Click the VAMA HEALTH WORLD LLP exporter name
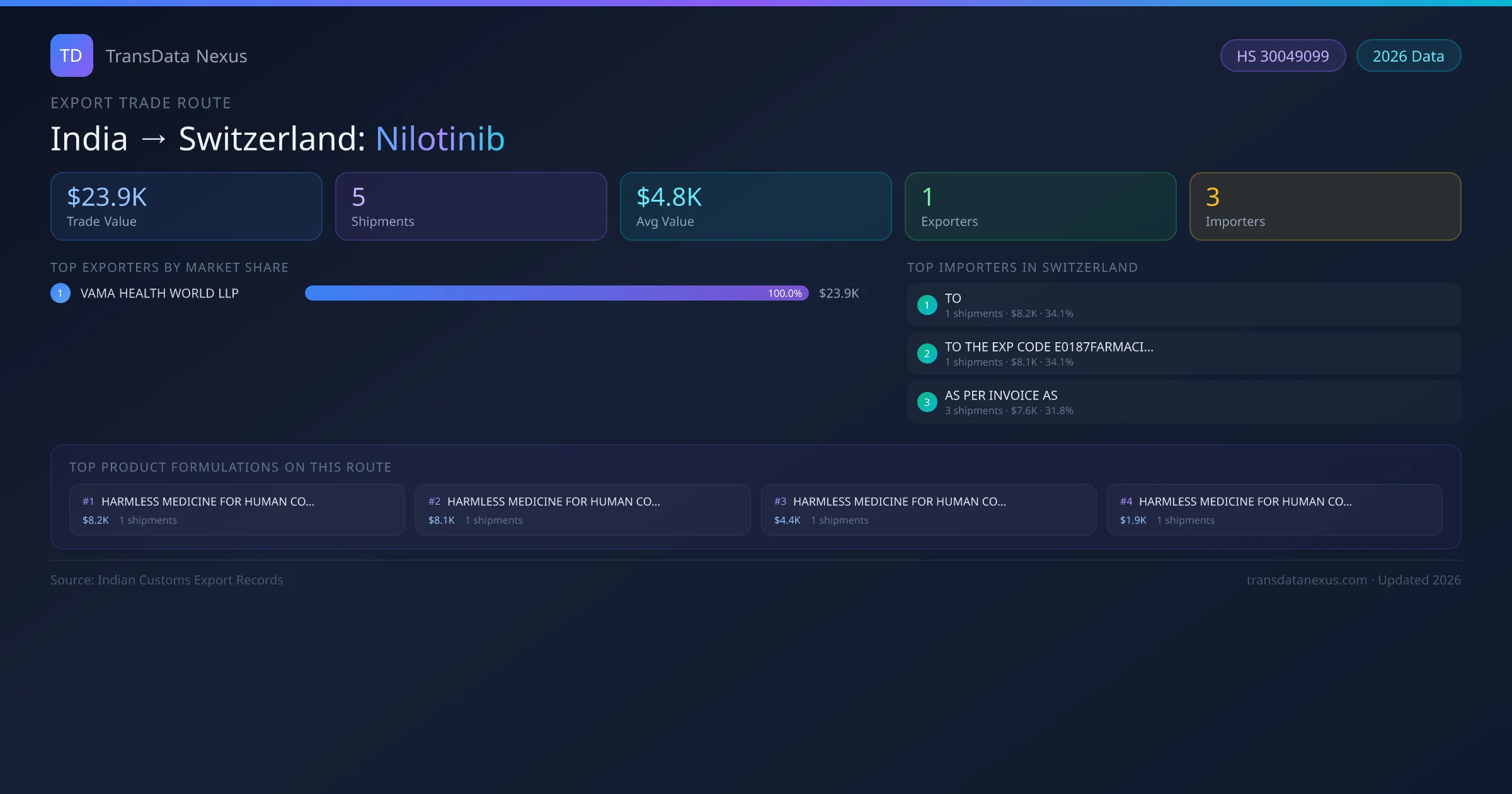Image resolution: width=1512 pixels, height=794 pixels. point(159,293)
